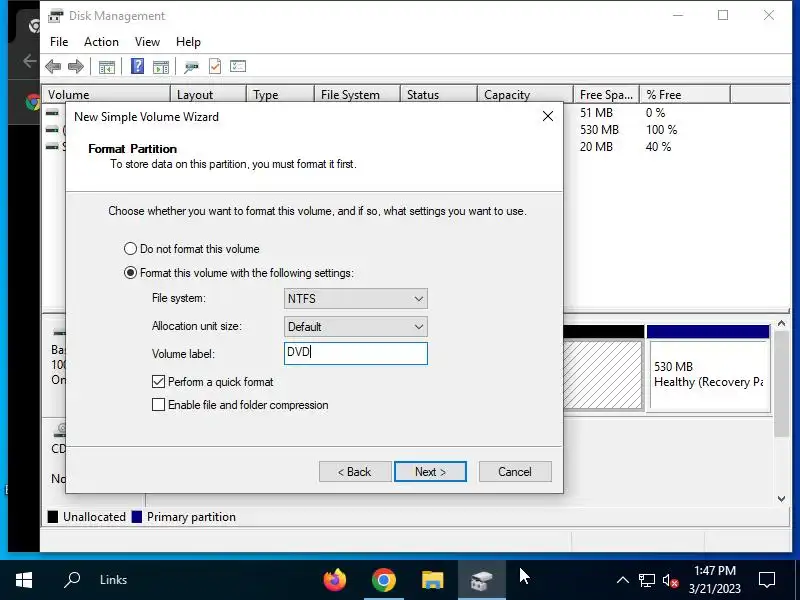
Task: Click the Next button in wizard
Action: point(430,471)
